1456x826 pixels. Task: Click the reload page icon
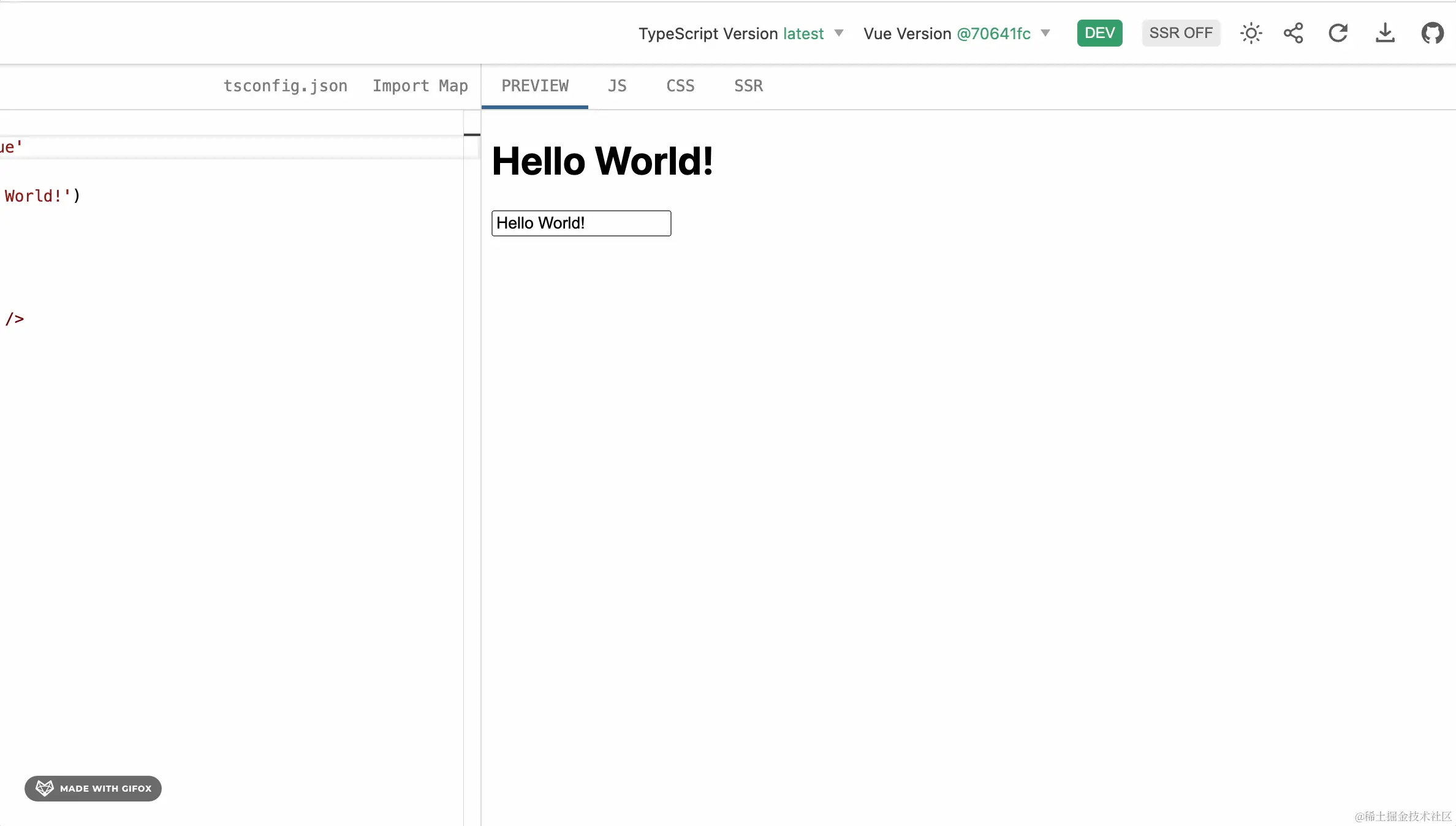tap(1338, 33)
